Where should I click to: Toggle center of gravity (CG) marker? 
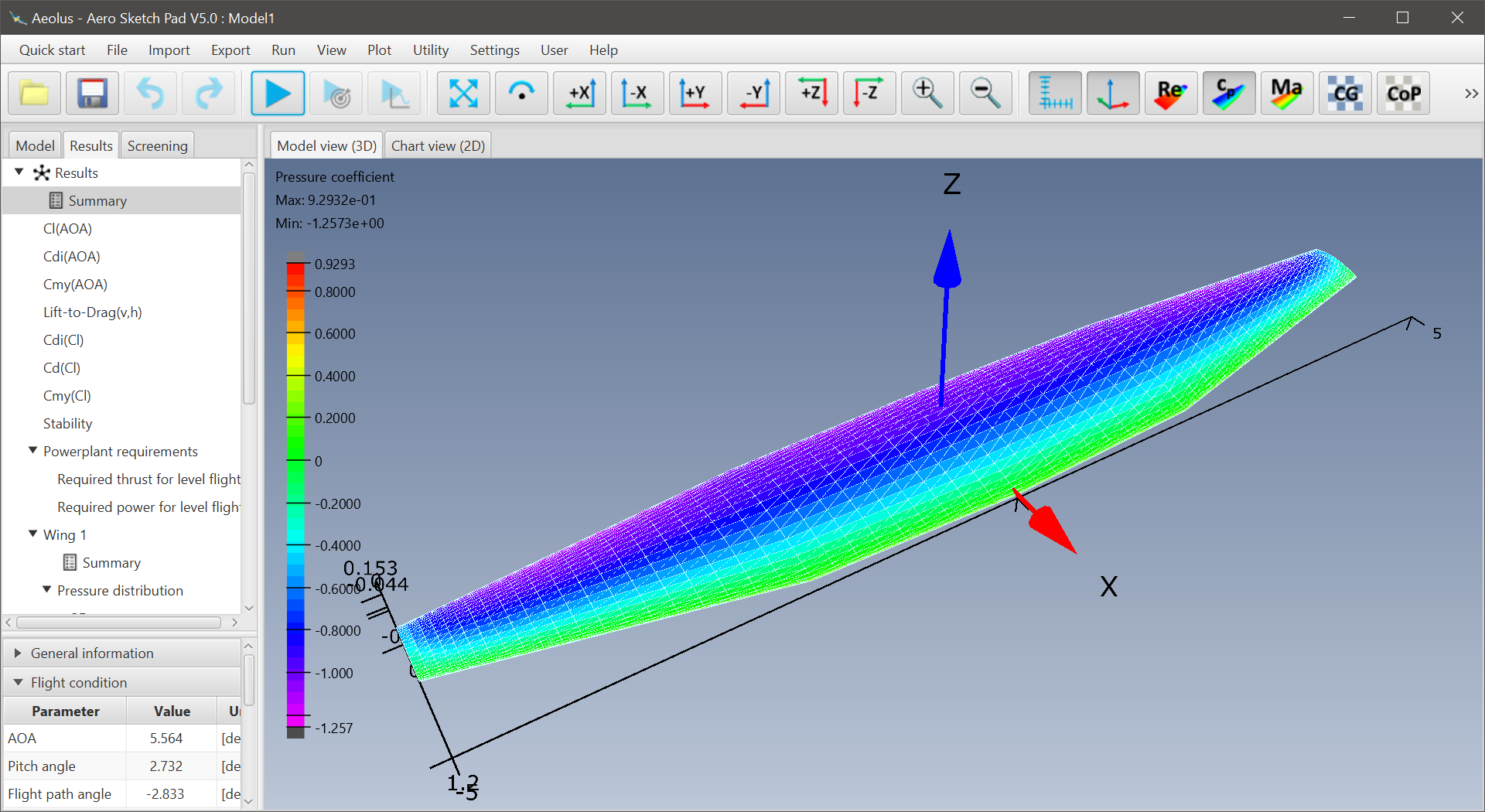click(x=1345, y=94)
